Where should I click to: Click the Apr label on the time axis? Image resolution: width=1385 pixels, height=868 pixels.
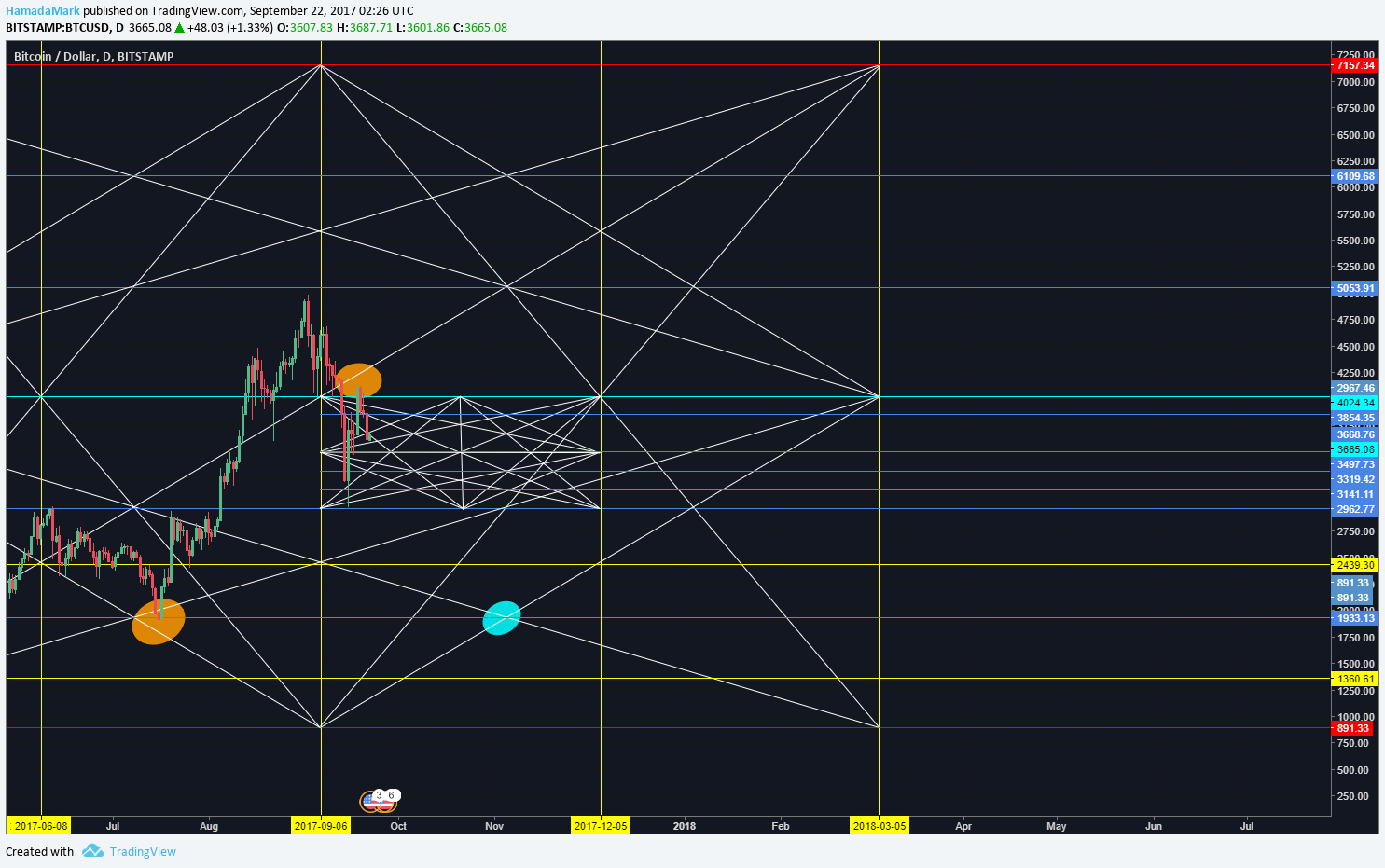pos(963,826)
